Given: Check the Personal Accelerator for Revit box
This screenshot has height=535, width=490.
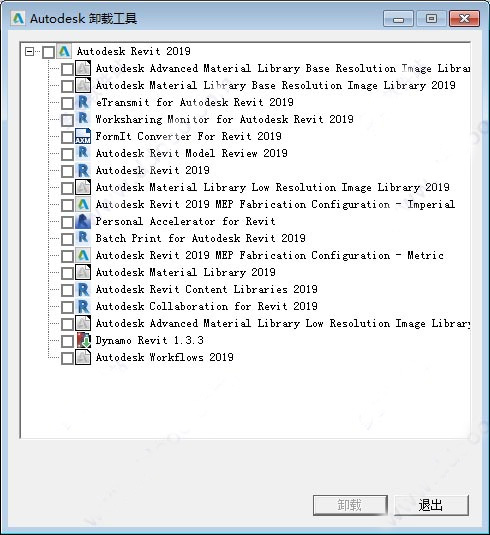Looking at the screenshot, I should tap(67, 222).
